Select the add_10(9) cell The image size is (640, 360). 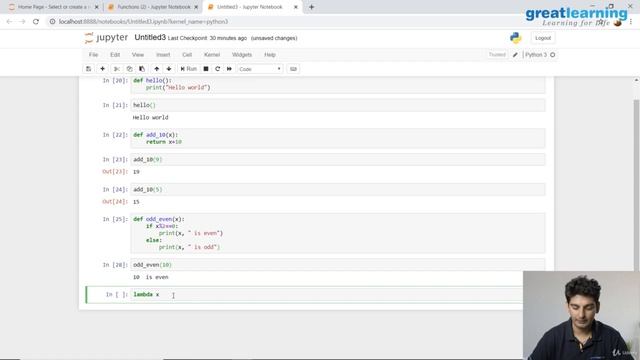[x=338, y=160]
